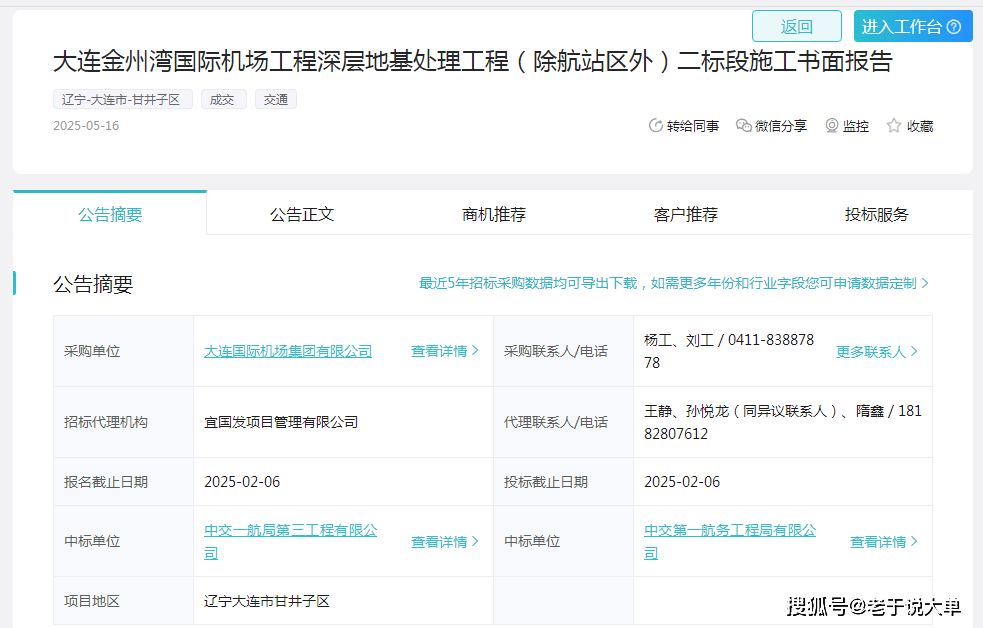Select the date text 2025-05-16
Screen dimensions: 983x628
coord(86,126)
